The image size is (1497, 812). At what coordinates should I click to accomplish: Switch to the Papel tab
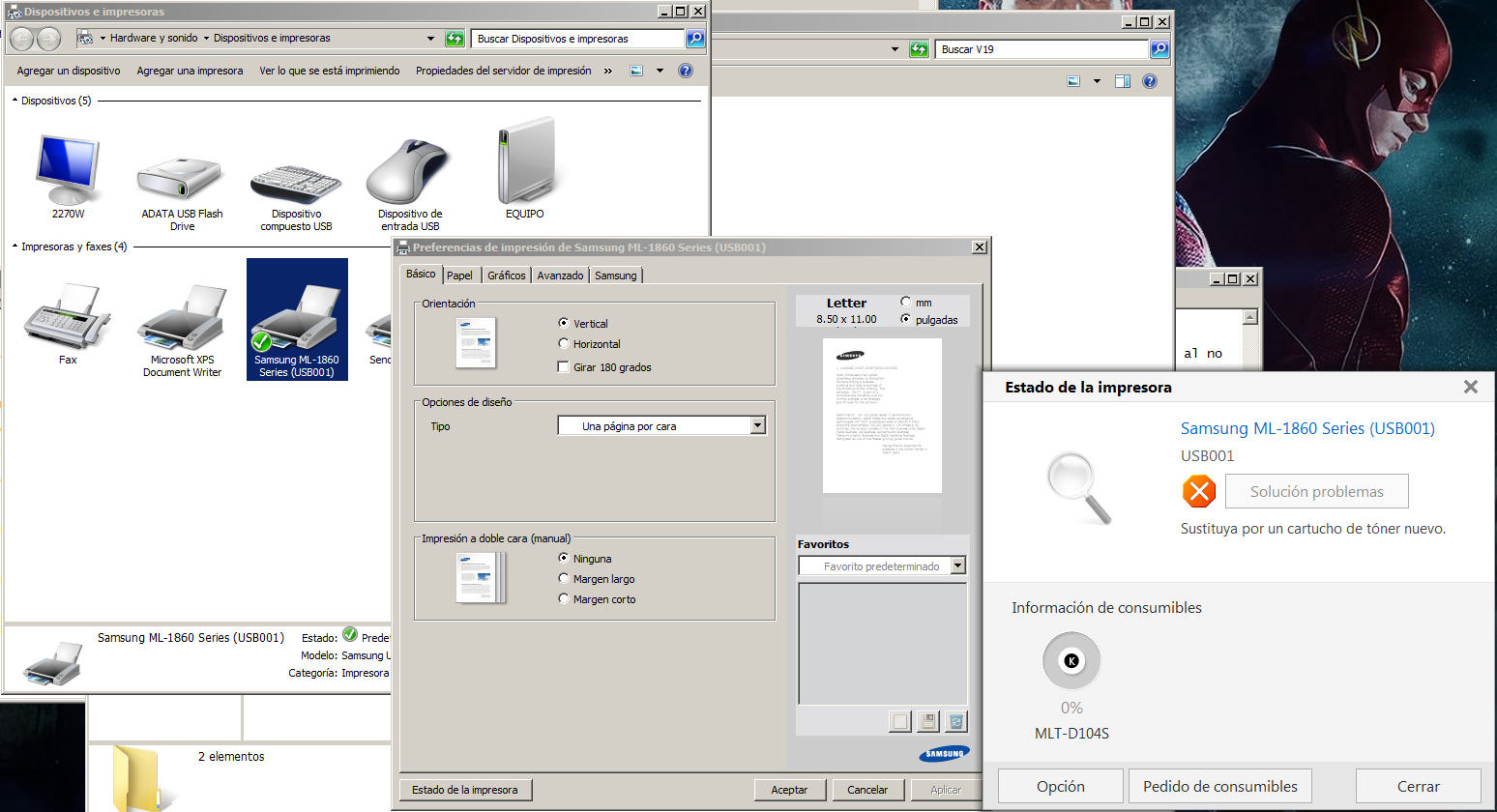pos(460,275)
